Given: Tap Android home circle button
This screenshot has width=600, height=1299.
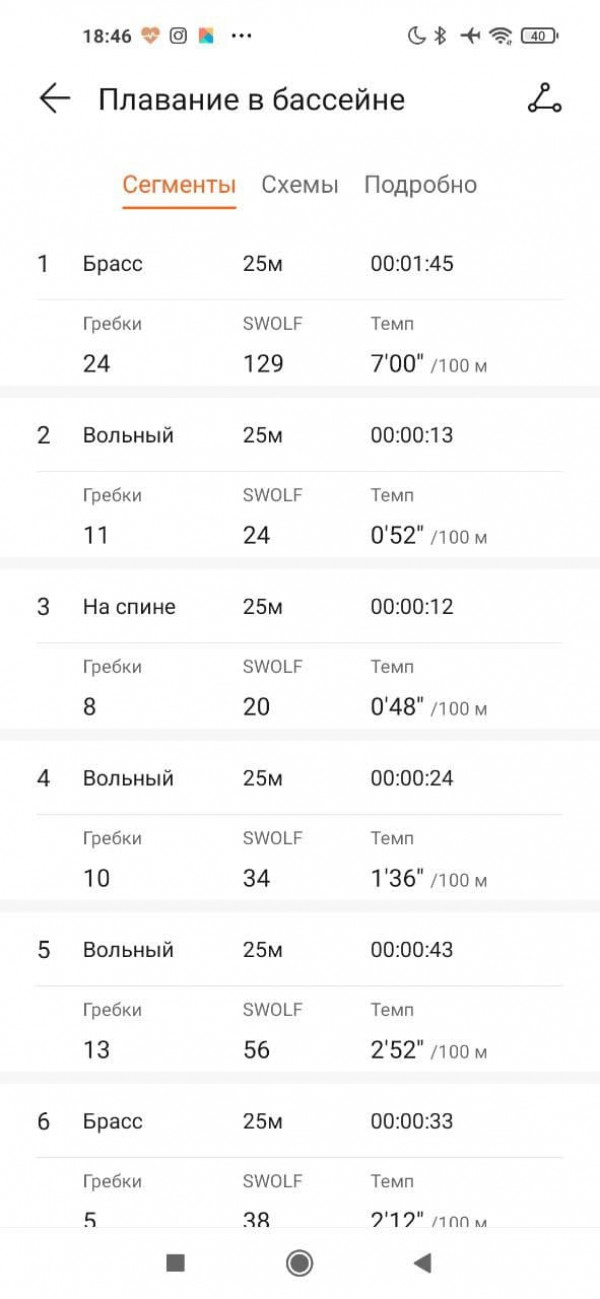Looking at the screenshot, I should (299, 1263).
